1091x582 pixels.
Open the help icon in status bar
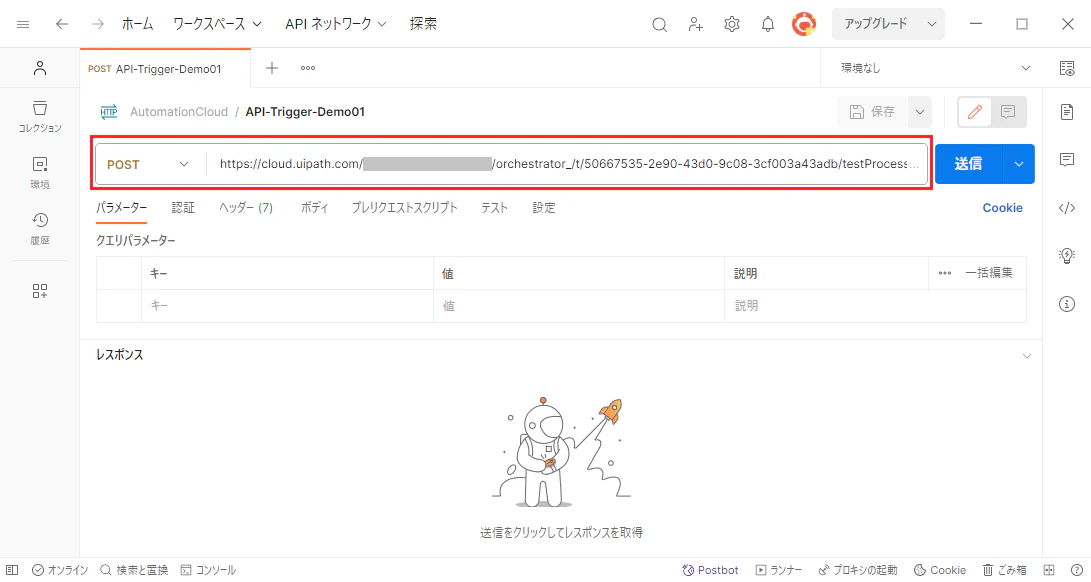(1076, 570)
